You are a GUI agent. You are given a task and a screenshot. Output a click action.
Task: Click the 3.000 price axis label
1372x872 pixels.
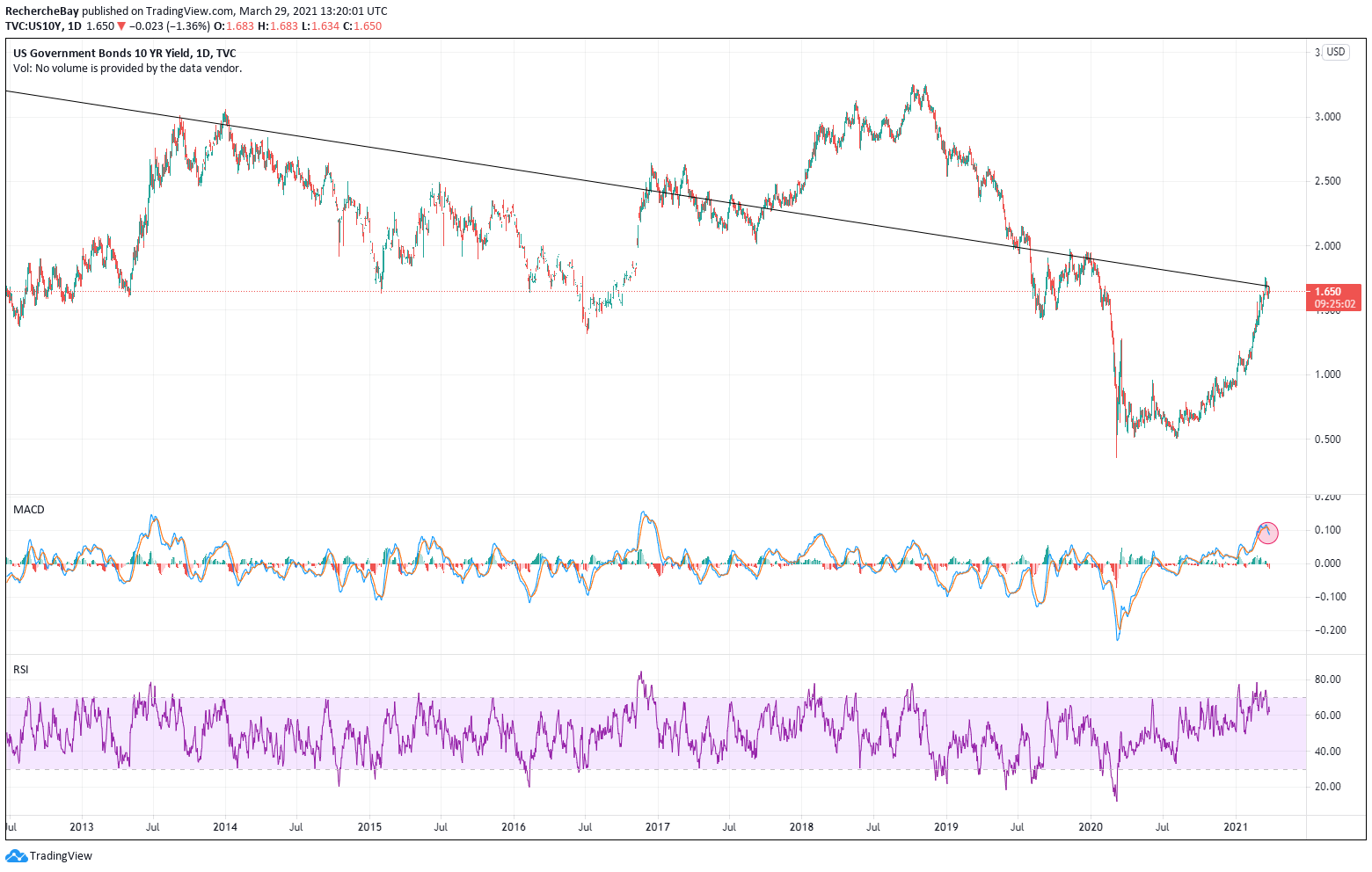click(1327, 117)
